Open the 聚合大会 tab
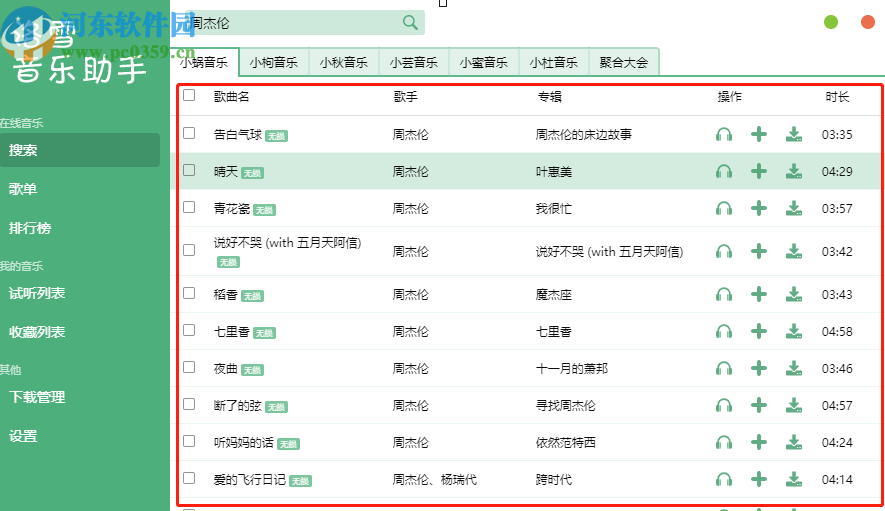This screenshot has height=511, width=885. click(x=624, y=62)
